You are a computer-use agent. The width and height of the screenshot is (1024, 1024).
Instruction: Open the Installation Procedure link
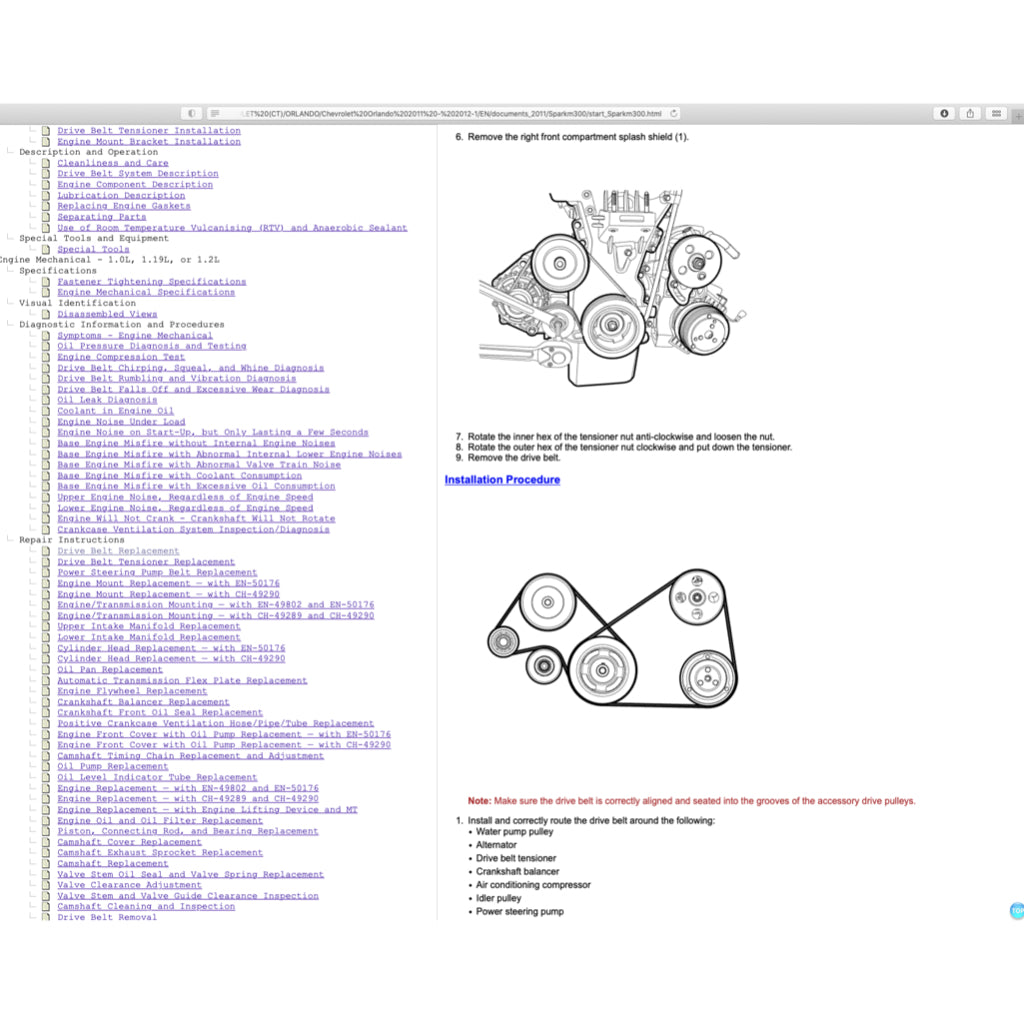coord(502,480)
